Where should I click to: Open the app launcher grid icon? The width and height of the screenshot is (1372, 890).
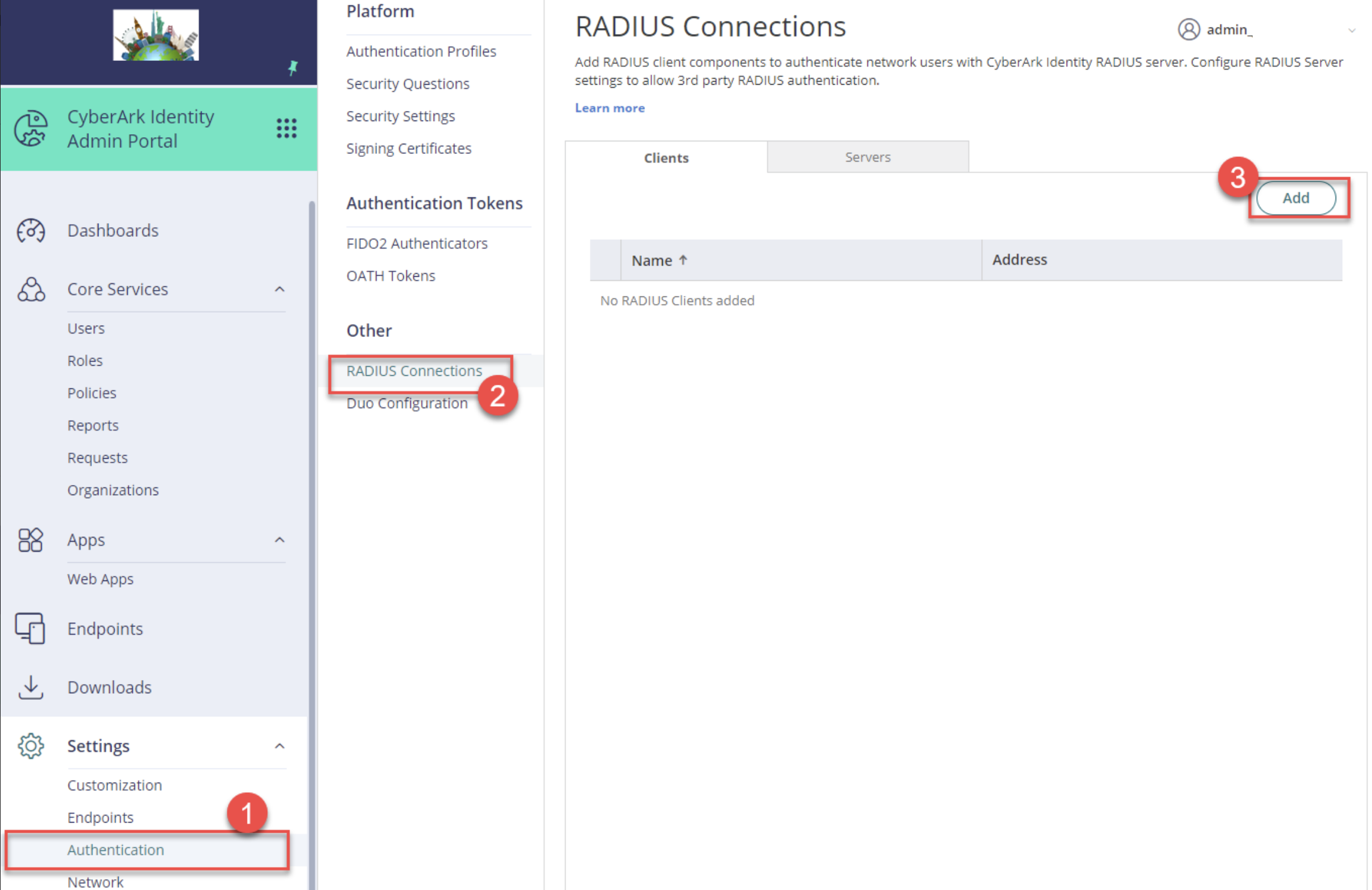click(286, 128)
